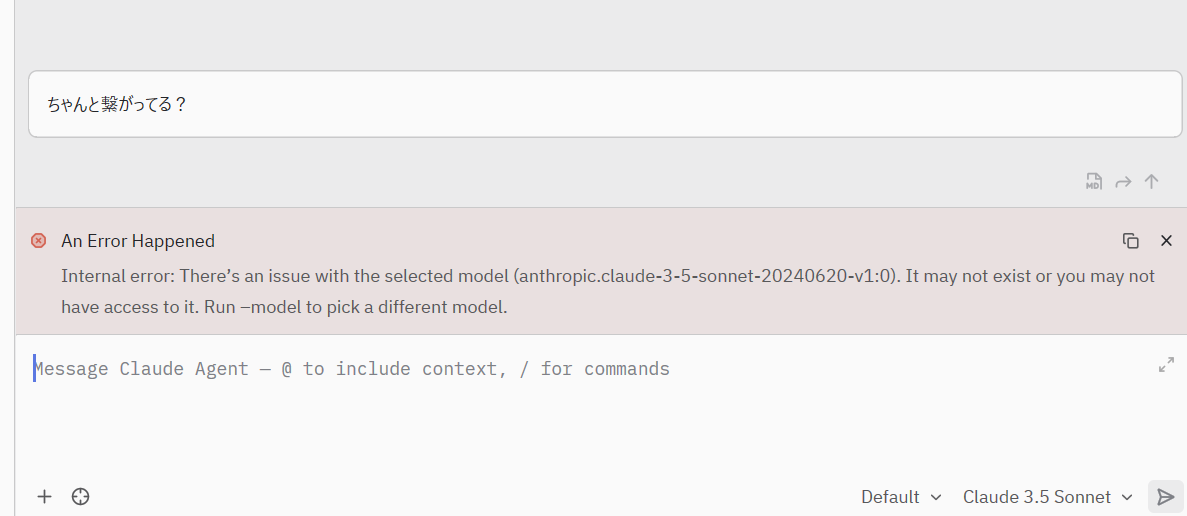This screenshot has width=1187, height=516.
Task: Dismiss the An Error Happened notification
Action: (x=1166, y=240)
